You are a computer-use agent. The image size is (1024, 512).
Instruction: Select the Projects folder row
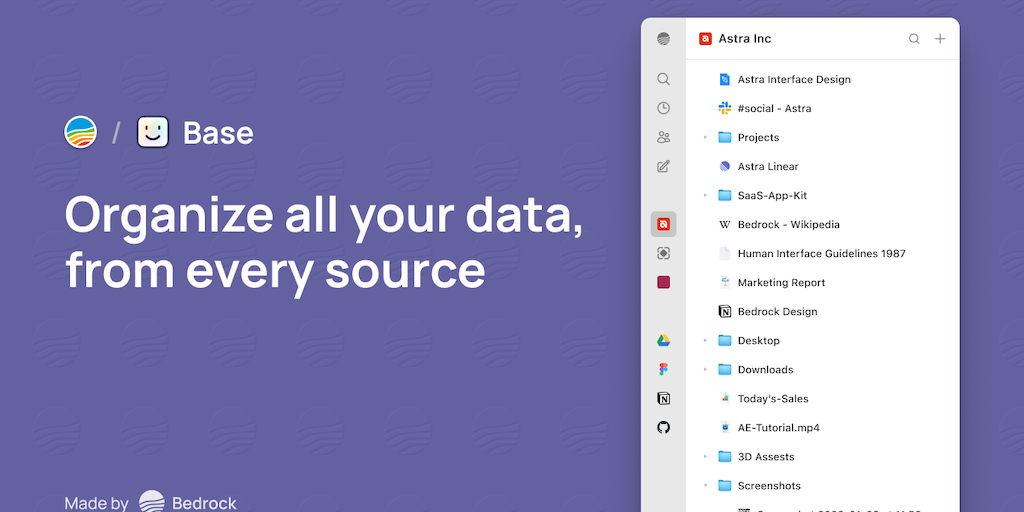pos(823,137)
